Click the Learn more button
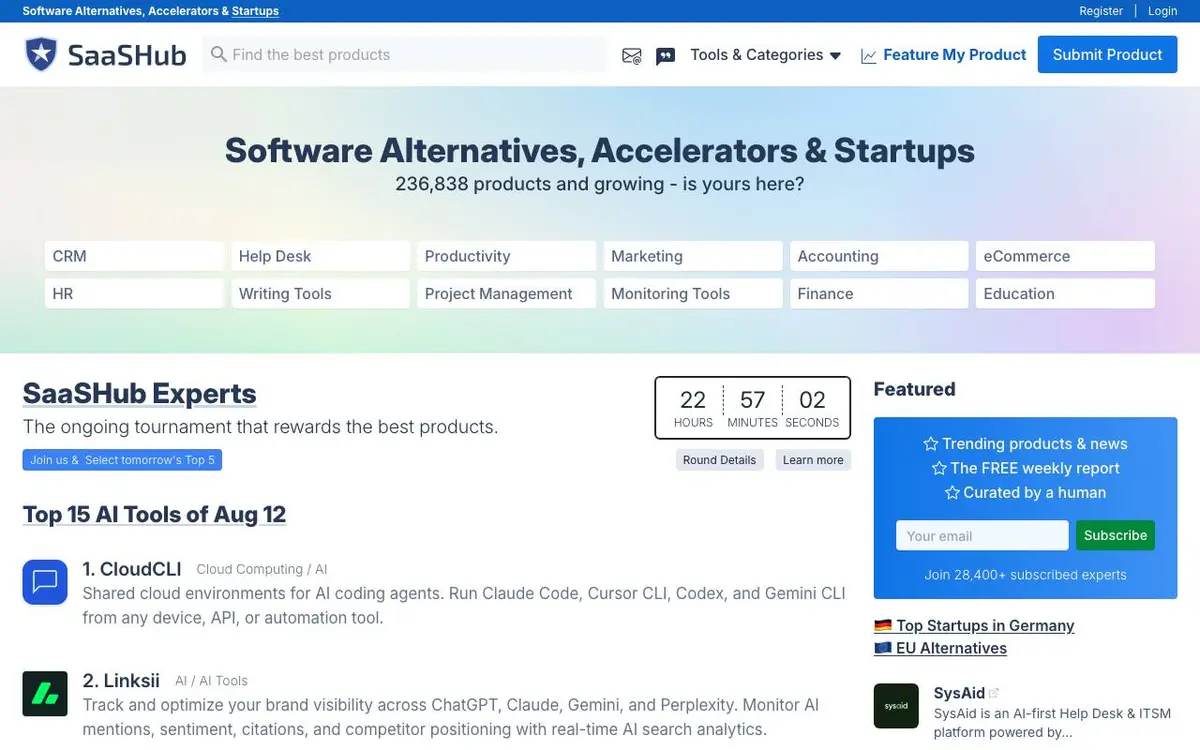The image size is (1200, 750). tap(813, 460)
